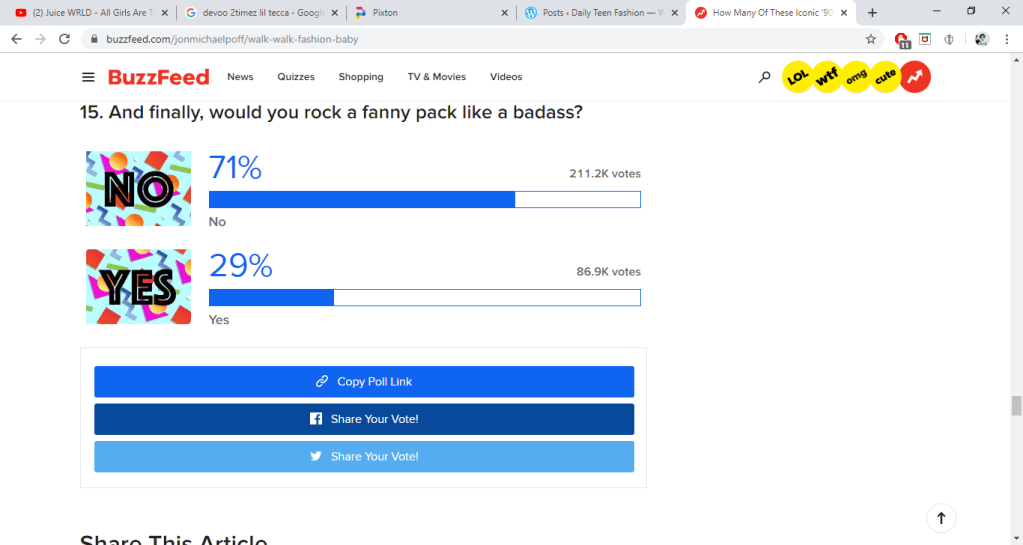Vote YES on the fanny pack poll

[x=138, y=286]
